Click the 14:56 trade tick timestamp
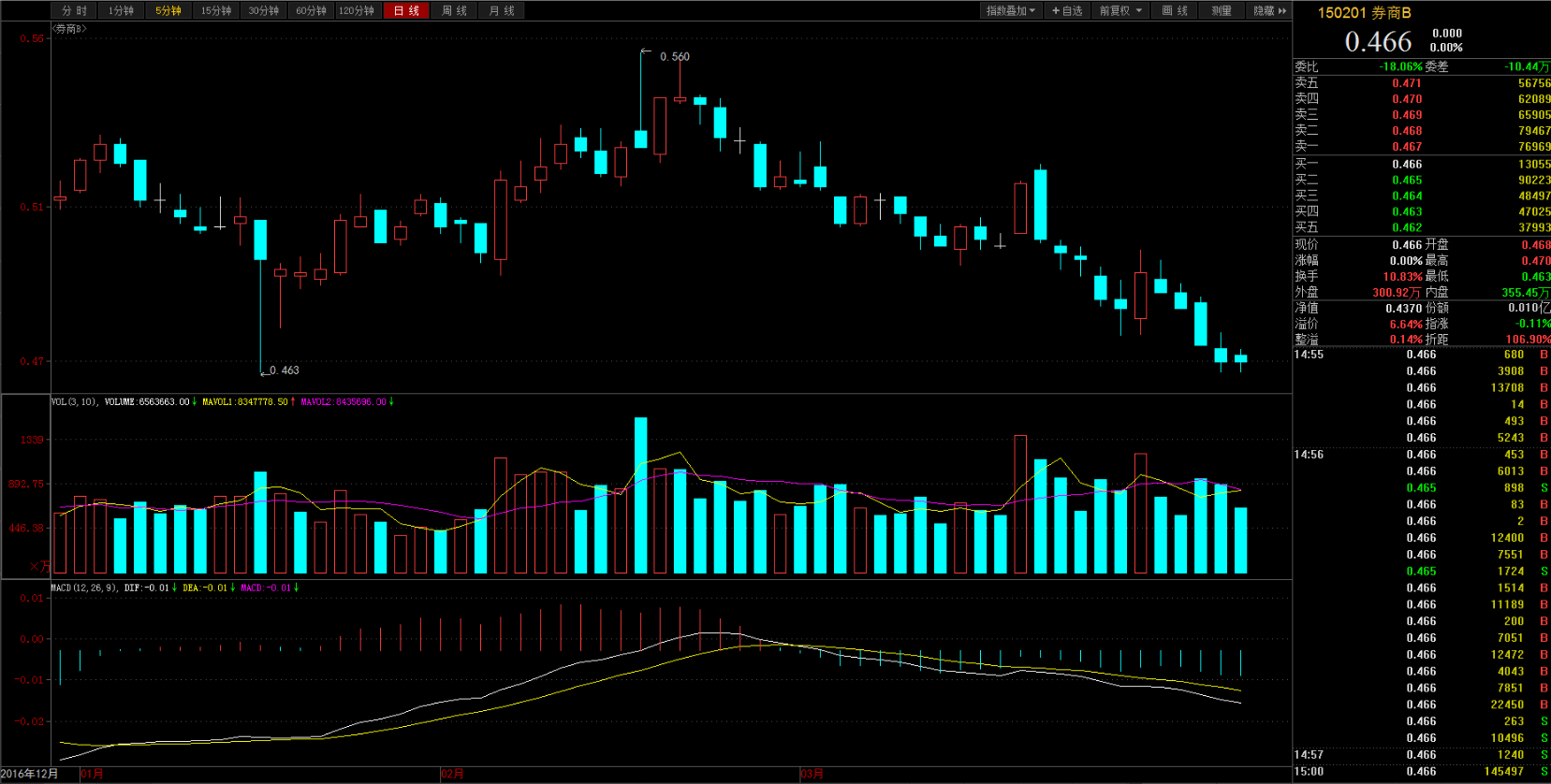 1309,455
